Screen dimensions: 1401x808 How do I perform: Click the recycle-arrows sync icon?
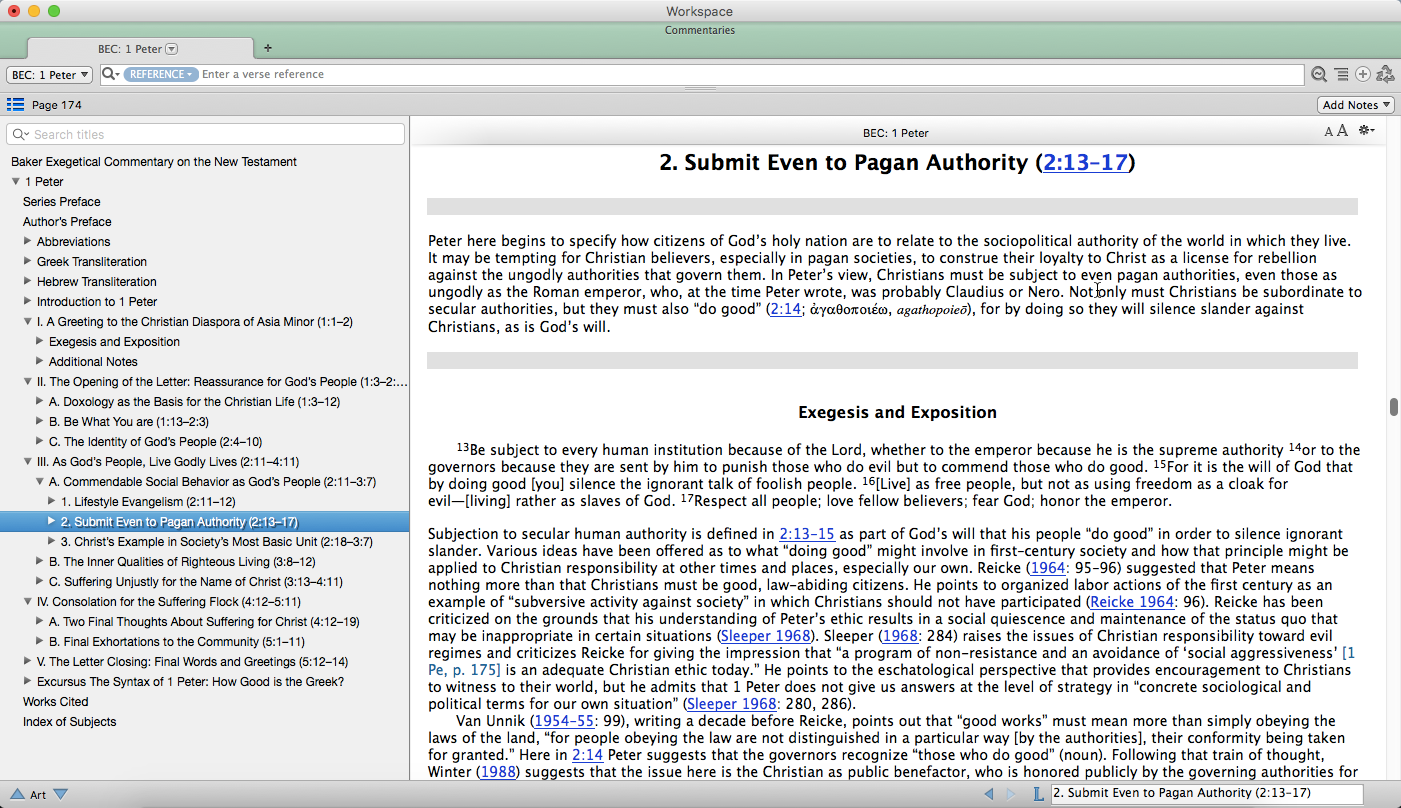click(x=1385, y=74)
